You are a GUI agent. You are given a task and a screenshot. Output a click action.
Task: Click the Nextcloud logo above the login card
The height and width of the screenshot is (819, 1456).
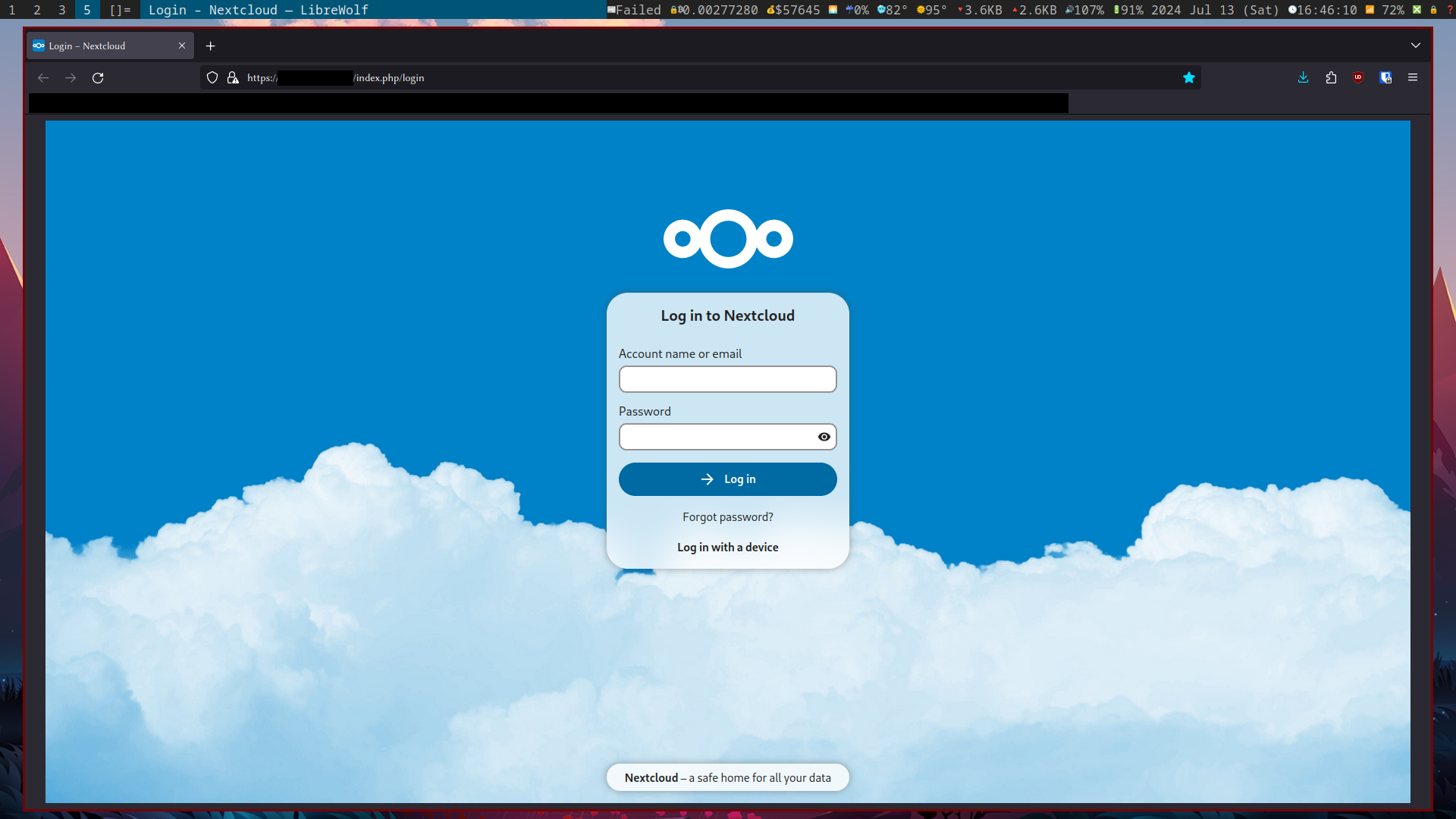coord(727,238)
